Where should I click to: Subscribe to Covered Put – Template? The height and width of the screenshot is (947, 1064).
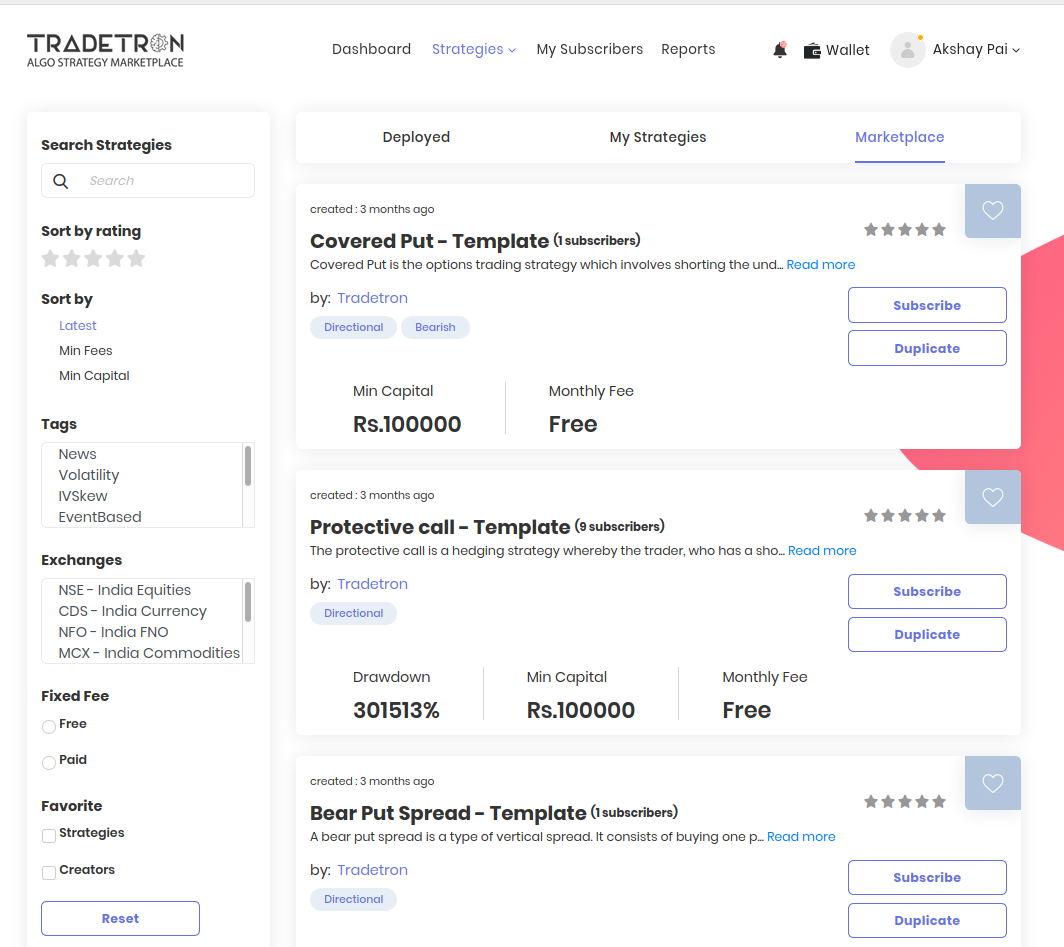tap(926, 305)
